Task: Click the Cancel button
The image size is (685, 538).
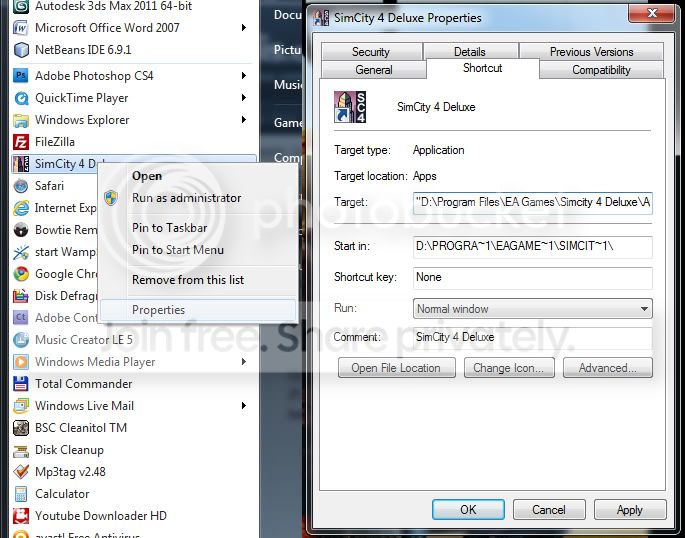Action: [549, 510]
